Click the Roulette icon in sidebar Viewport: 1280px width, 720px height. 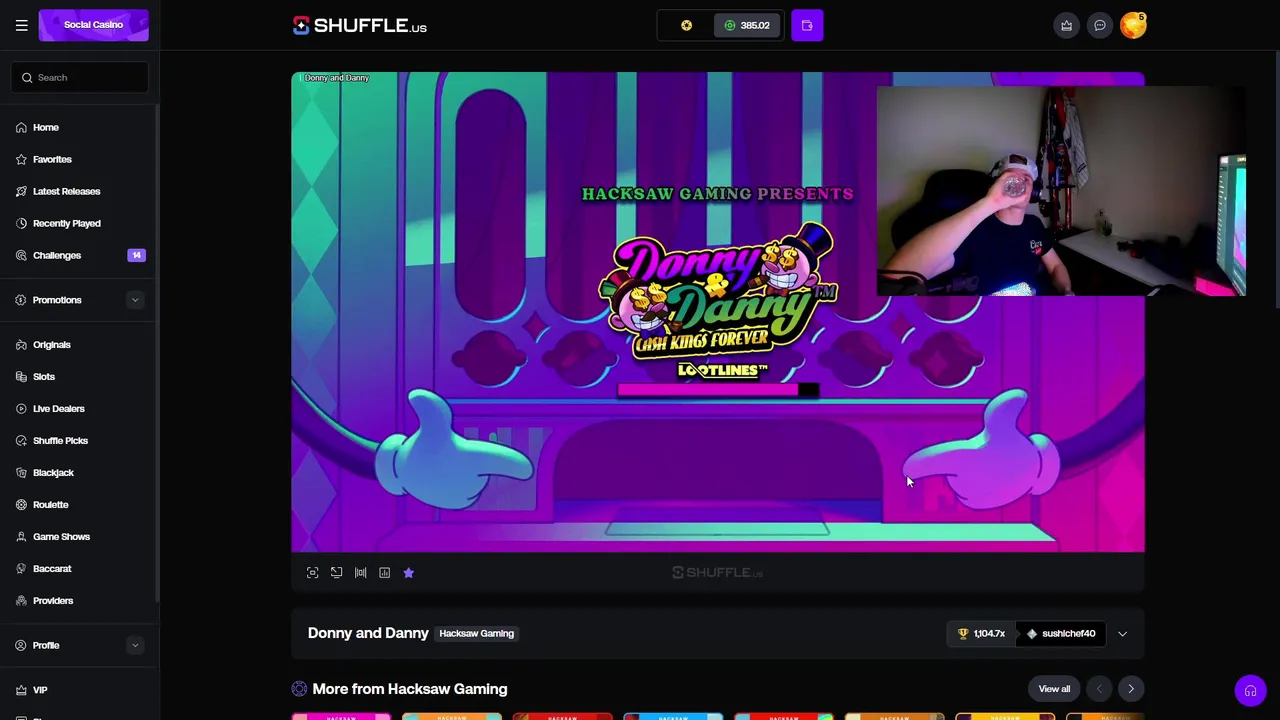pos(21,504)
